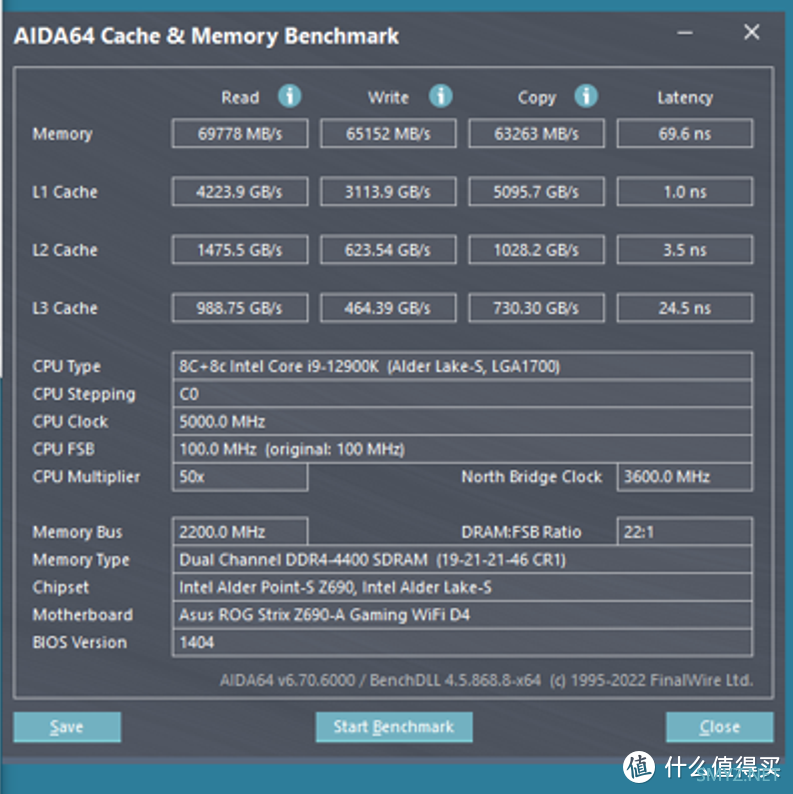Screen dimensions: 793x794
Task: Click the AIDA64 Cache & Memory Benchmark title
Action: pyautogui.click(x=207, y=36)
